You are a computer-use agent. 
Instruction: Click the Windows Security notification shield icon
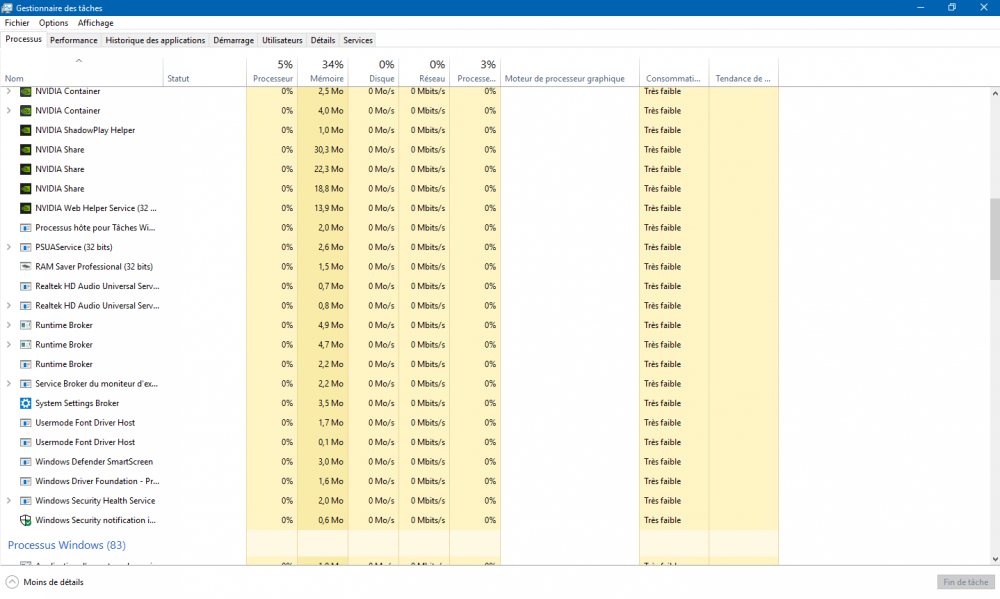[x=26, y=520]
